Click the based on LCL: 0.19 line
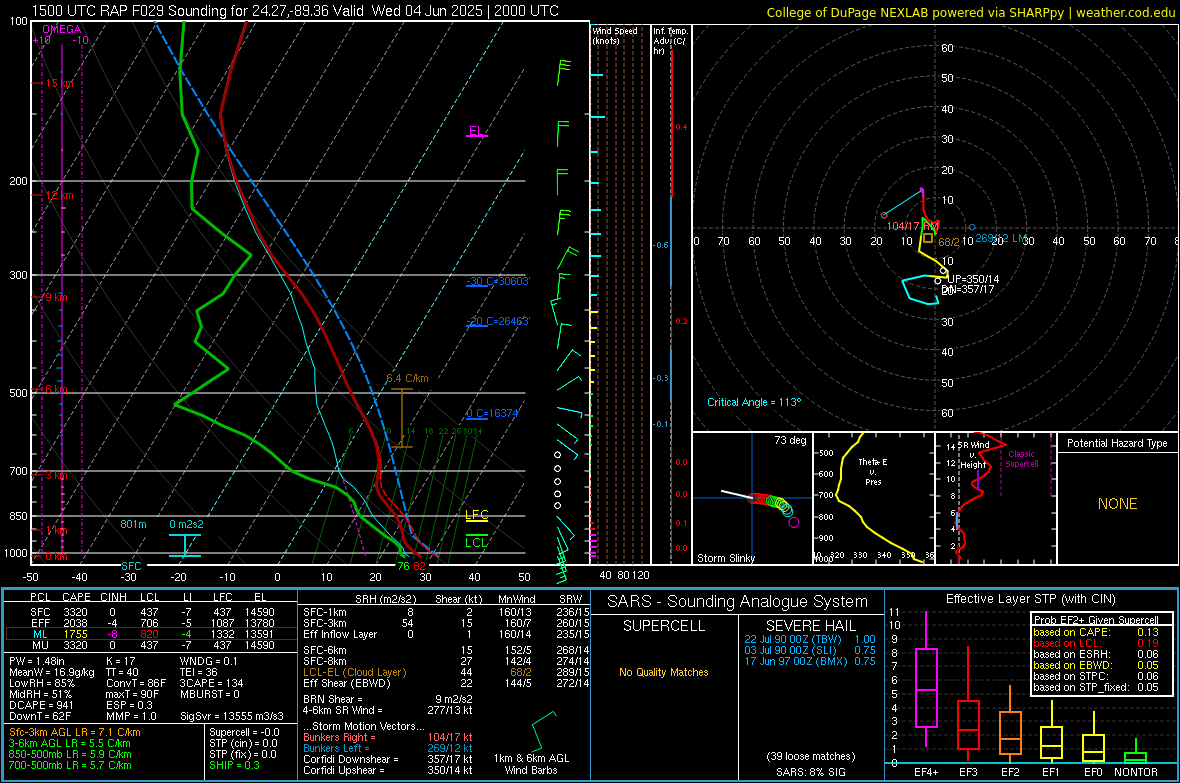Screen dimensions: 1180x783 pos(1096,643)
